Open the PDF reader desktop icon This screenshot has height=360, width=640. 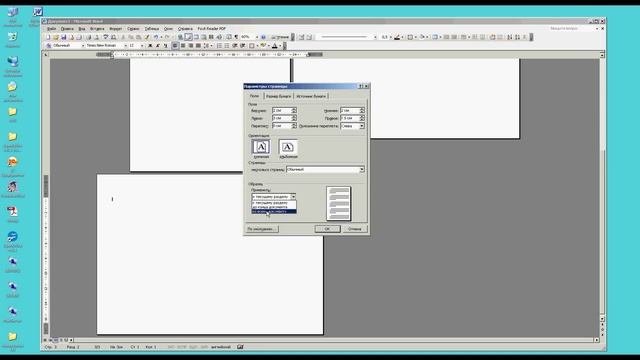click(x=13, y=211)
